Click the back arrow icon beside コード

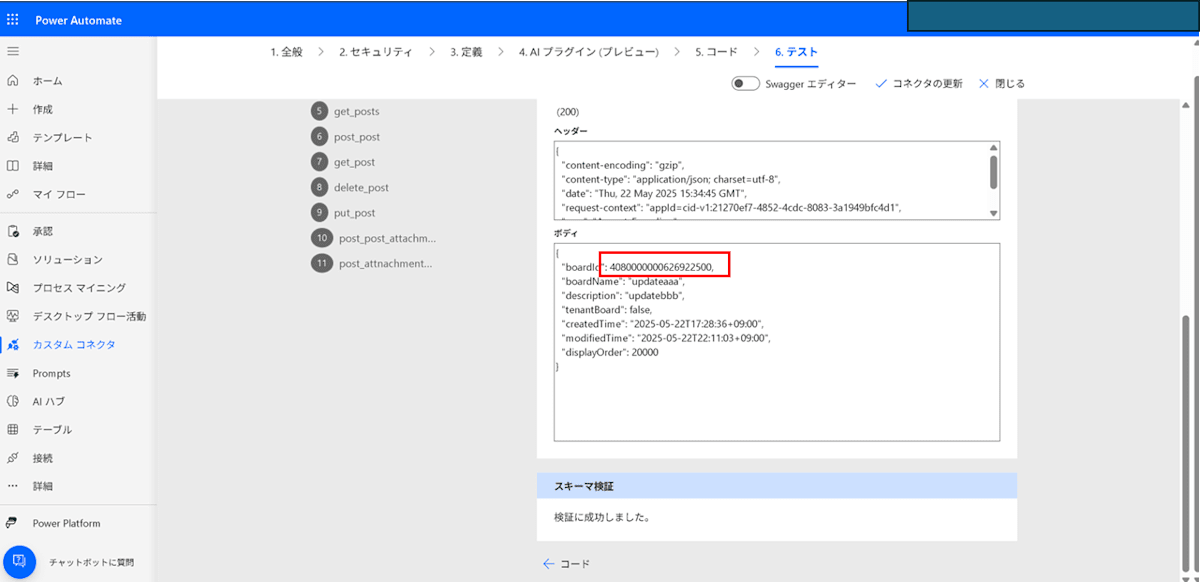pos(548,564)
